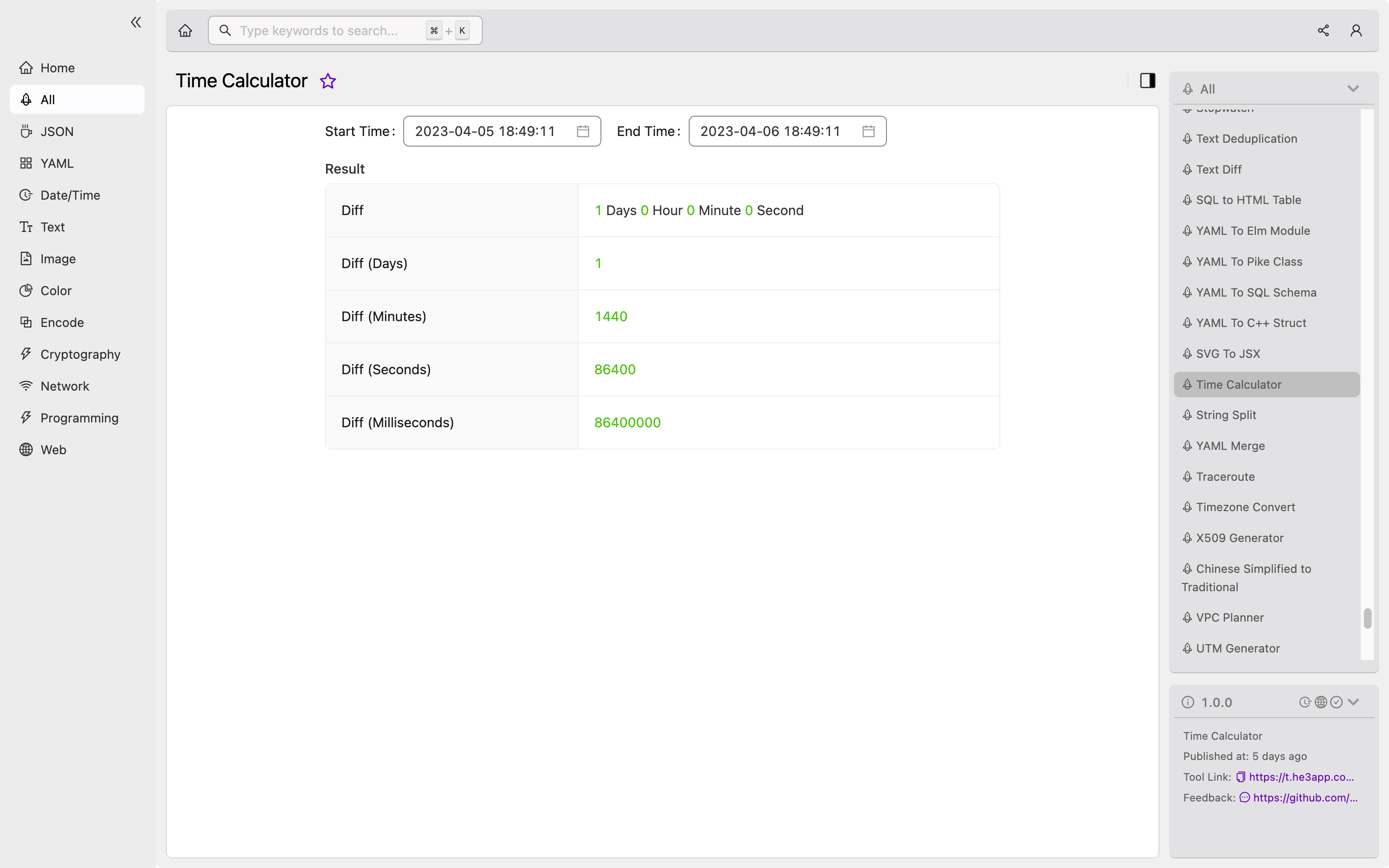Toggle the star/favorite on Time Calculator

point(327,80)
